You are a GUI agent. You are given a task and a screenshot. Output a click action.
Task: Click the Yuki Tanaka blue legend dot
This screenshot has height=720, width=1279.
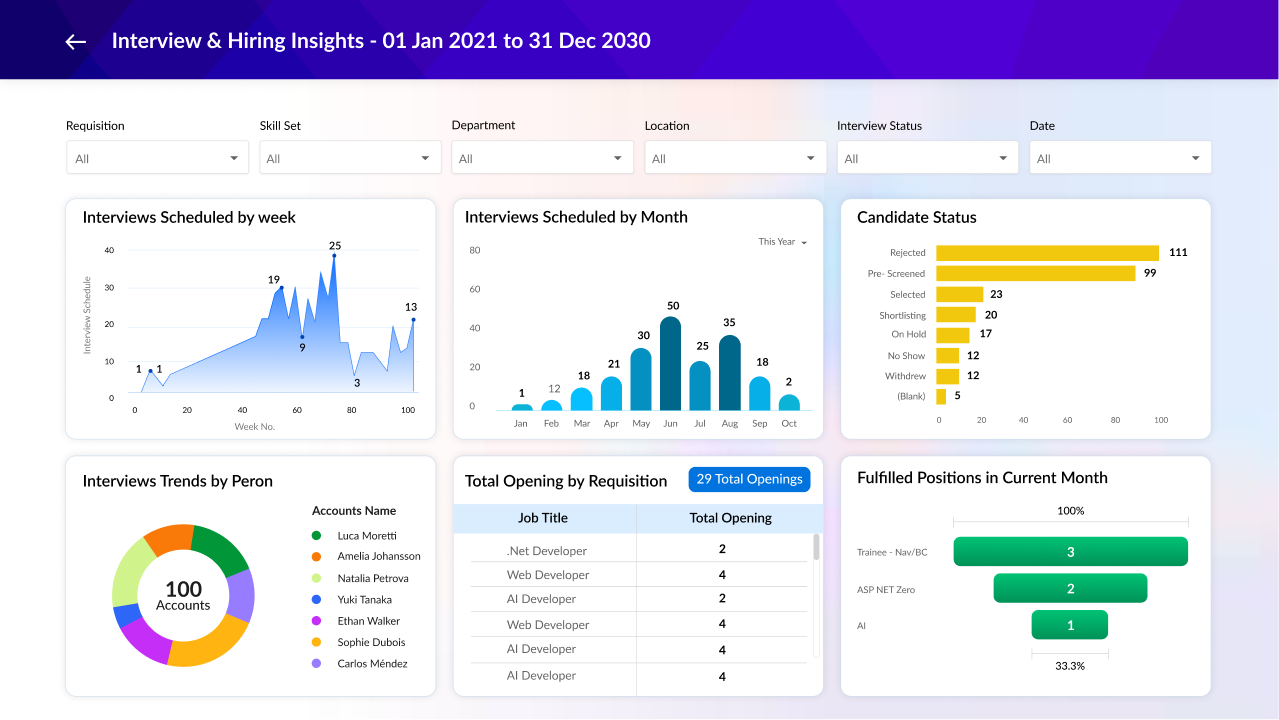tap(317, 600)
